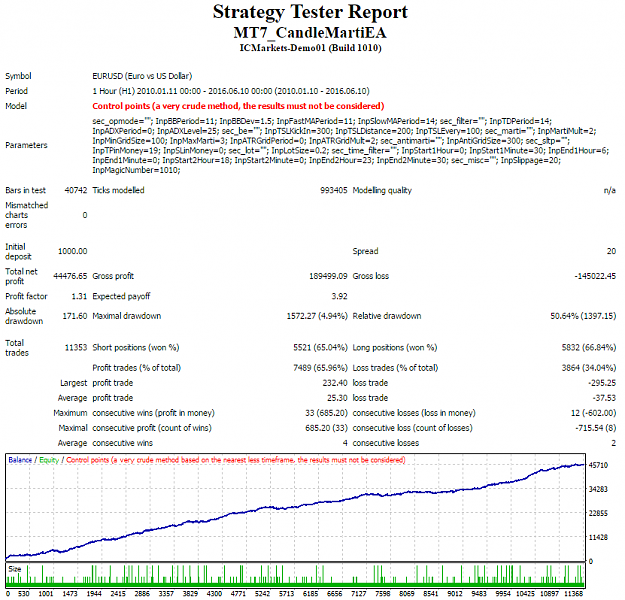The height and width of the screenshot is (600, 625).
Task: Click Short positions value 5521 (65.04%)
Action: pos(320,348)
